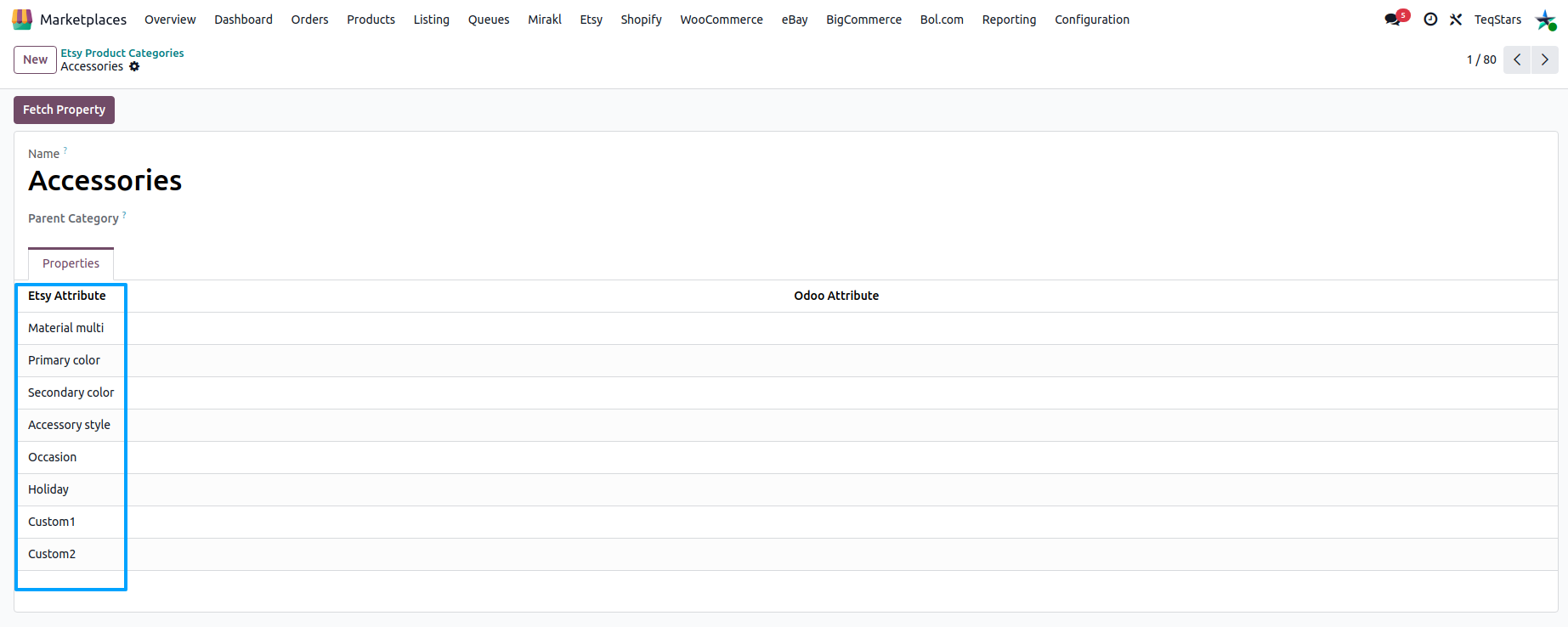Open the Dashboard menu
This screenshot has height=627, width=1568.
point(243,19)
